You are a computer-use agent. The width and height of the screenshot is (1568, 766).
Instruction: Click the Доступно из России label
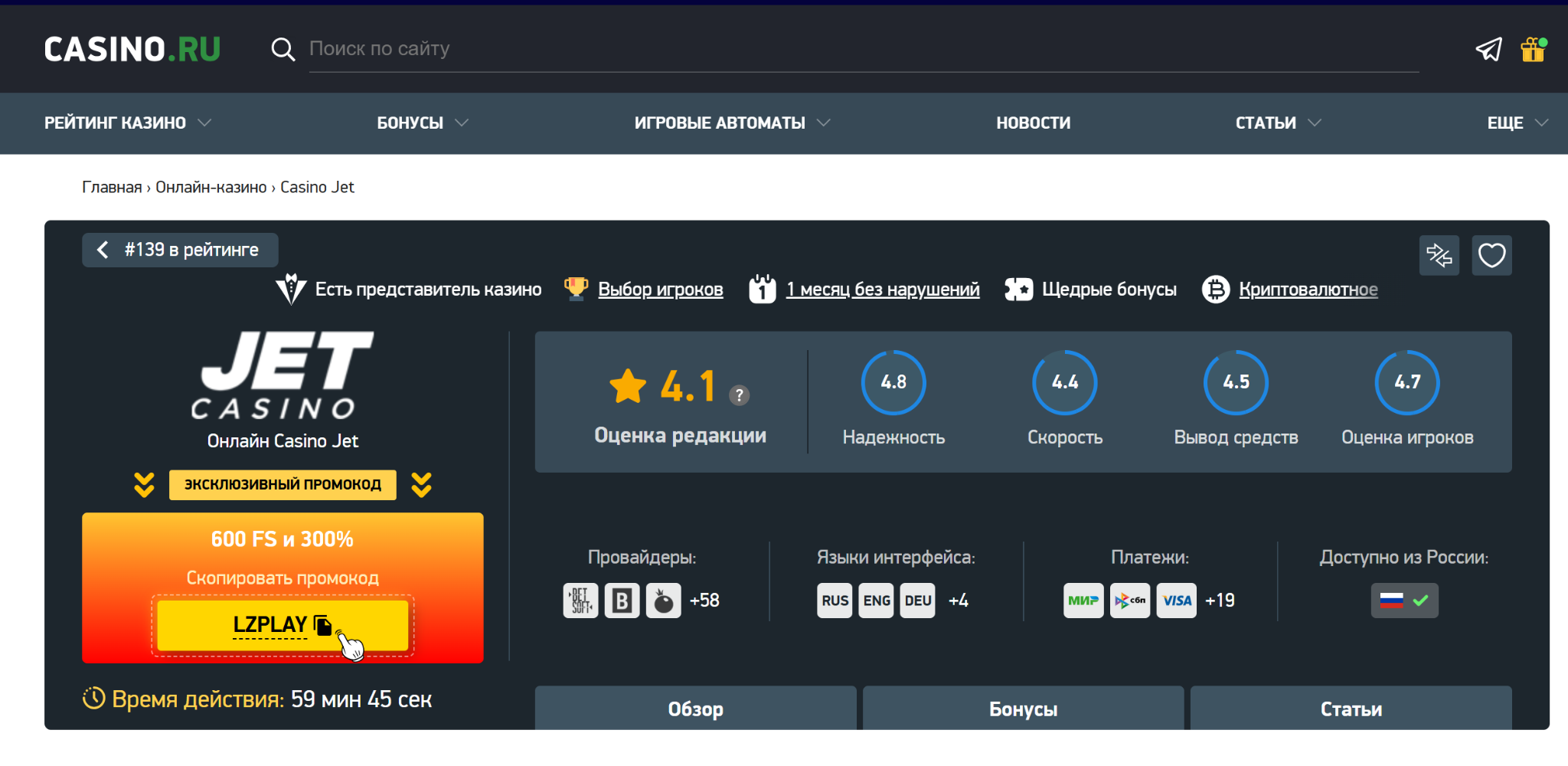[1404, 558]
